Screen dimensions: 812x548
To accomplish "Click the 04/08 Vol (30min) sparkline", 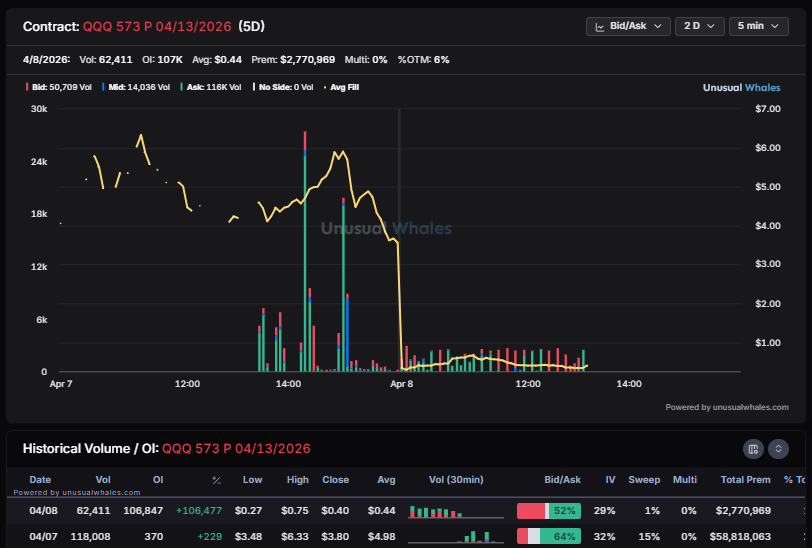I will tap(456, 512).
